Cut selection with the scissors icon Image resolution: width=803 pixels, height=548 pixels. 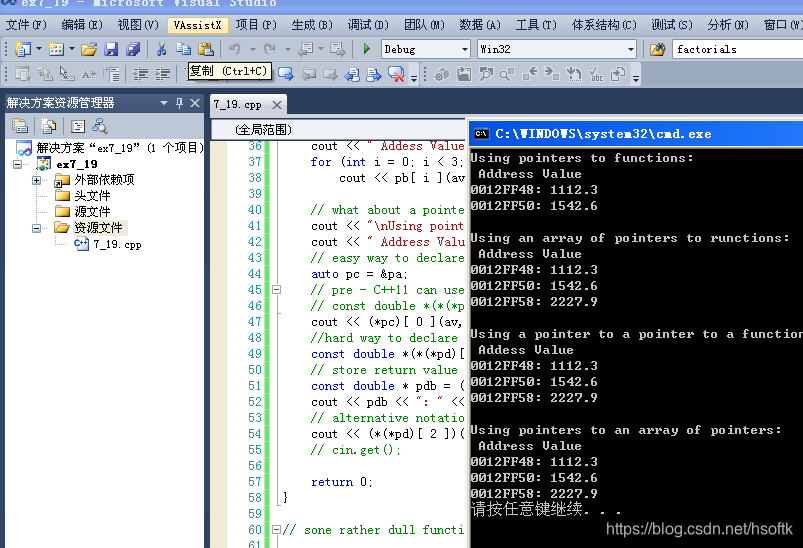click(161, 49)
